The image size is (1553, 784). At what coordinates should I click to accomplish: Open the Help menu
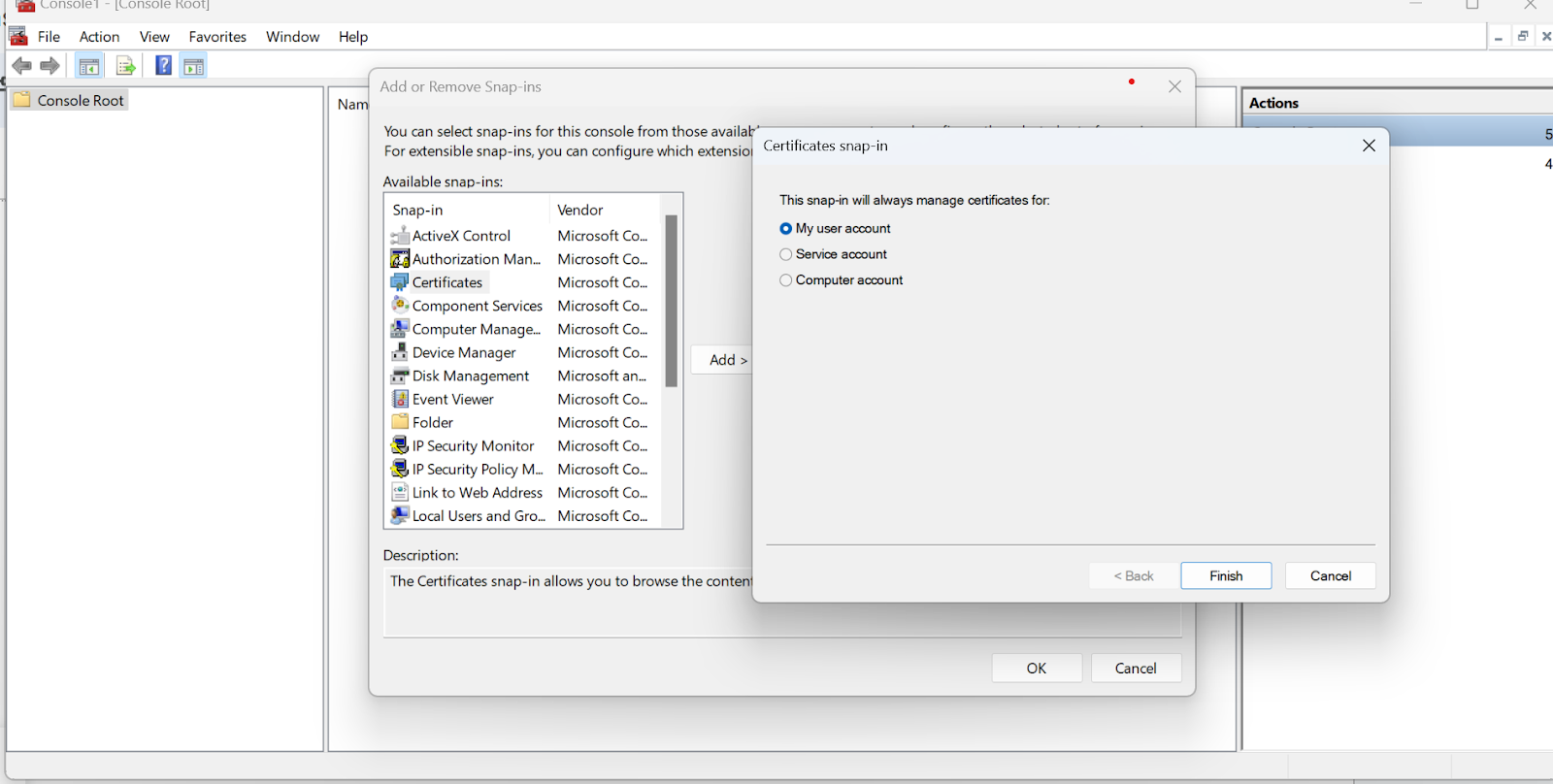coord(353,37)
